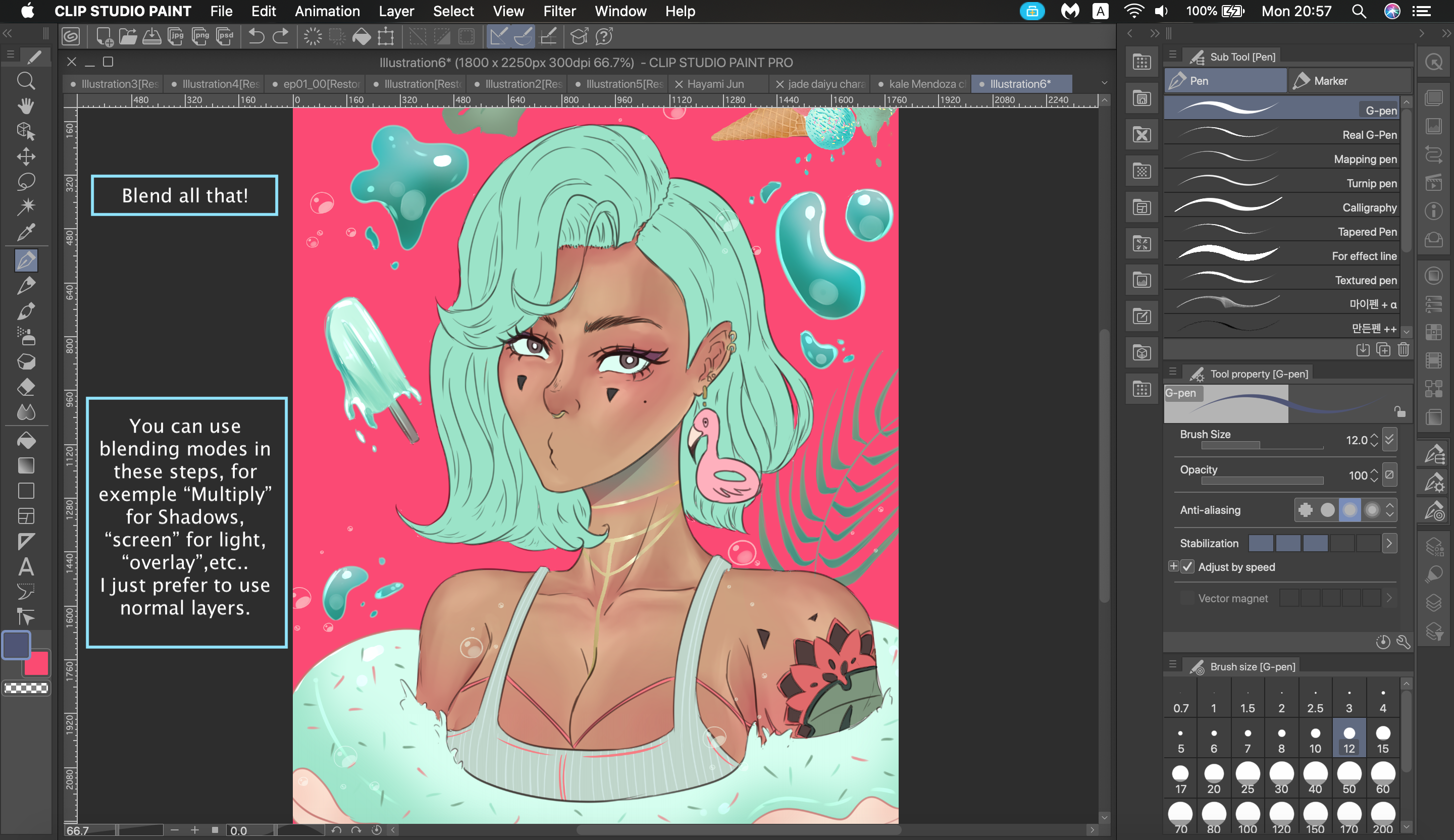Click the Undo arrow in toolbar
This screenshot has width=1454, height=840.
point(256,37)
